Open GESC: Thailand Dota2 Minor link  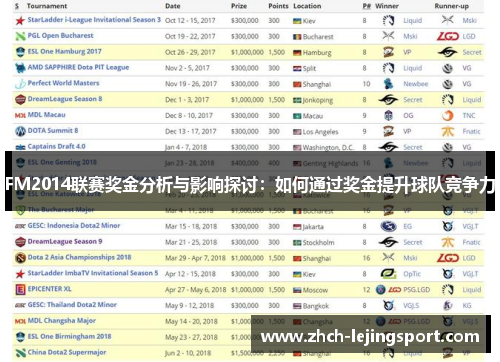(x=72, y=305)
